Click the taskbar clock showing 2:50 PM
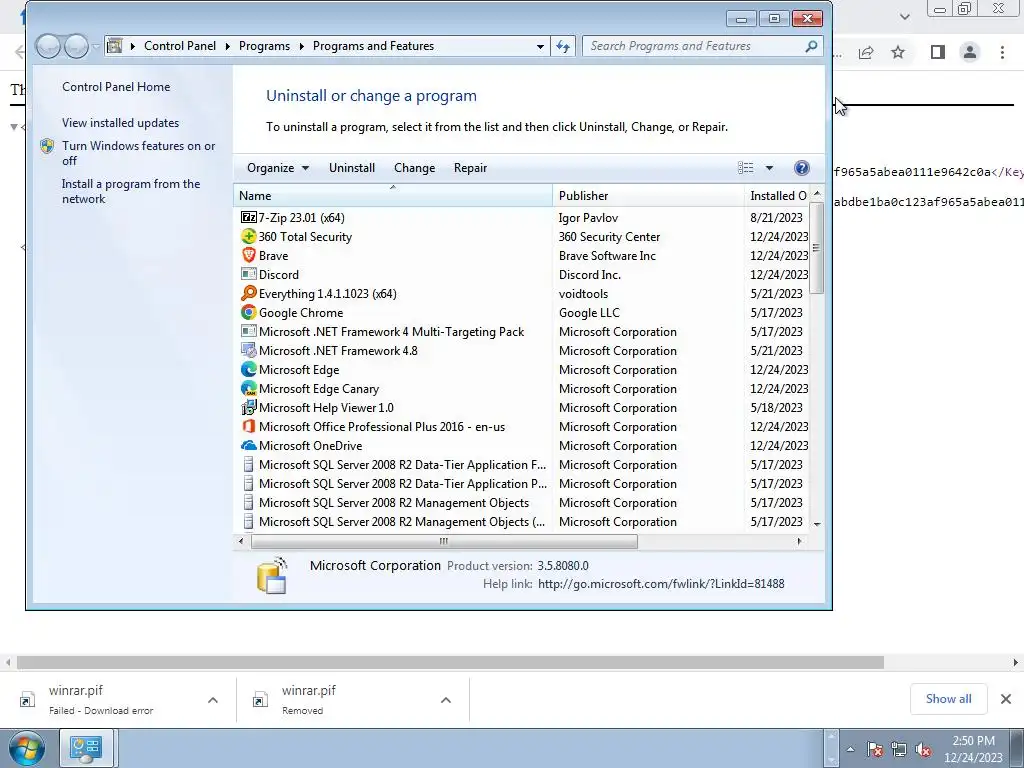Screen dimensions: 1024x768 [973, 749]
